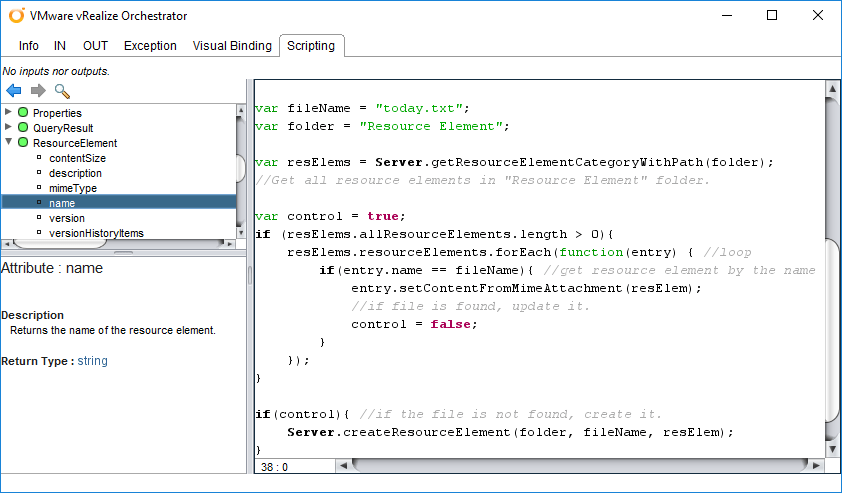Click the vRealize Orchestrator logo icon
The width and height of the screenshot is (842, 493).
[x=16, y=16]
